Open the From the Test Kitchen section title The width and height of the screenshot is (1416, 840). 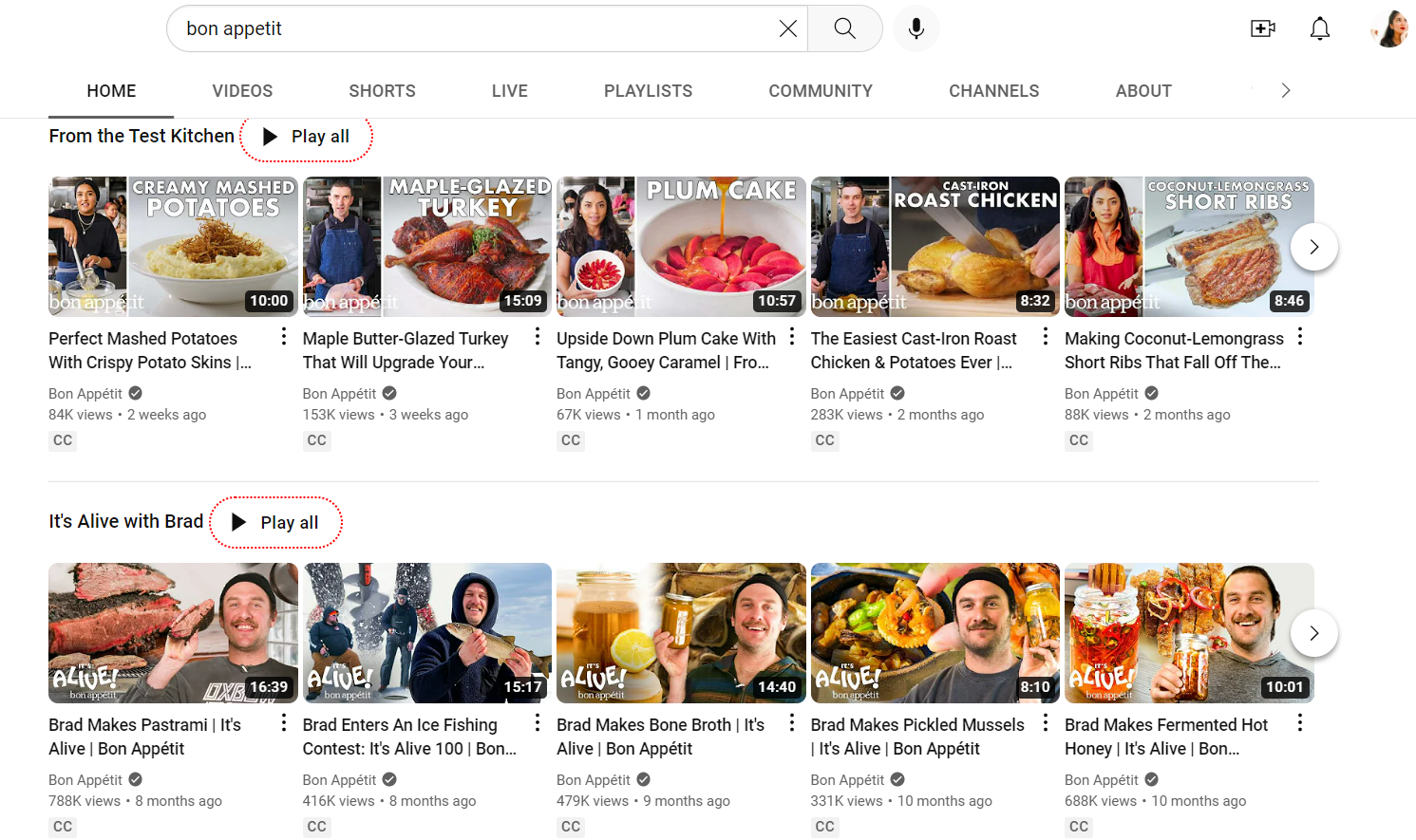tap(142, 136)
